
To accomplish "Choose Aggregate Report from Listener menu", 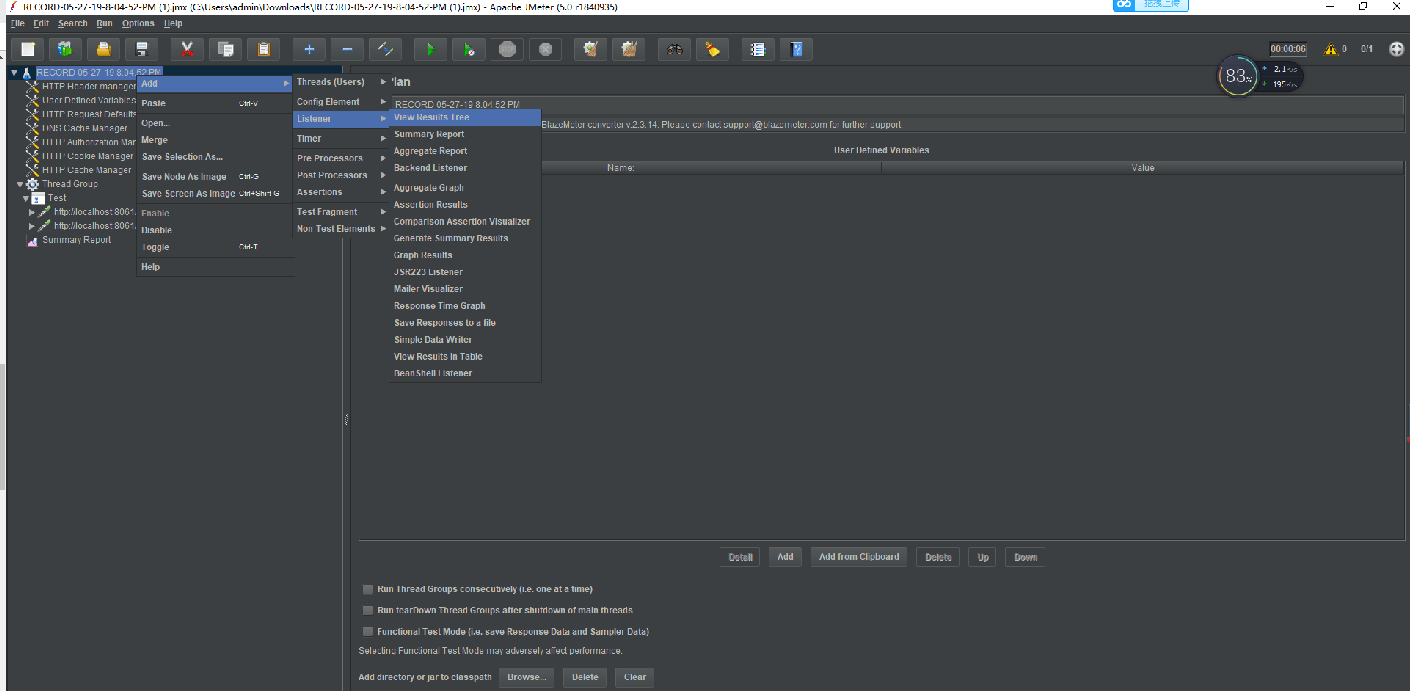I will [x=465, y=151].
